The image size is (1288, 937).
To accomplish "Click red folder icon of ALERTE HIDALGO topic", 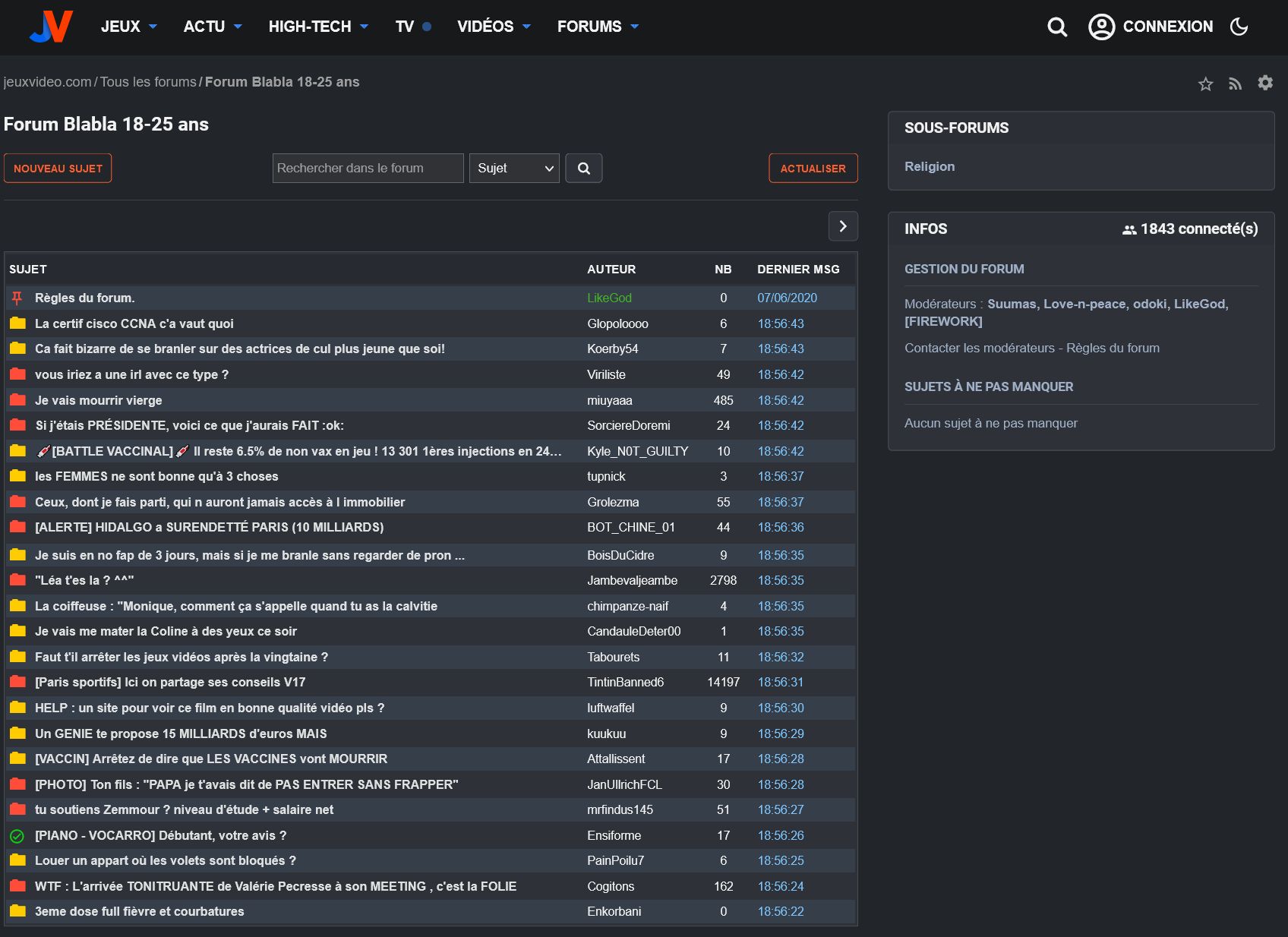I will (x=17, y=527).
